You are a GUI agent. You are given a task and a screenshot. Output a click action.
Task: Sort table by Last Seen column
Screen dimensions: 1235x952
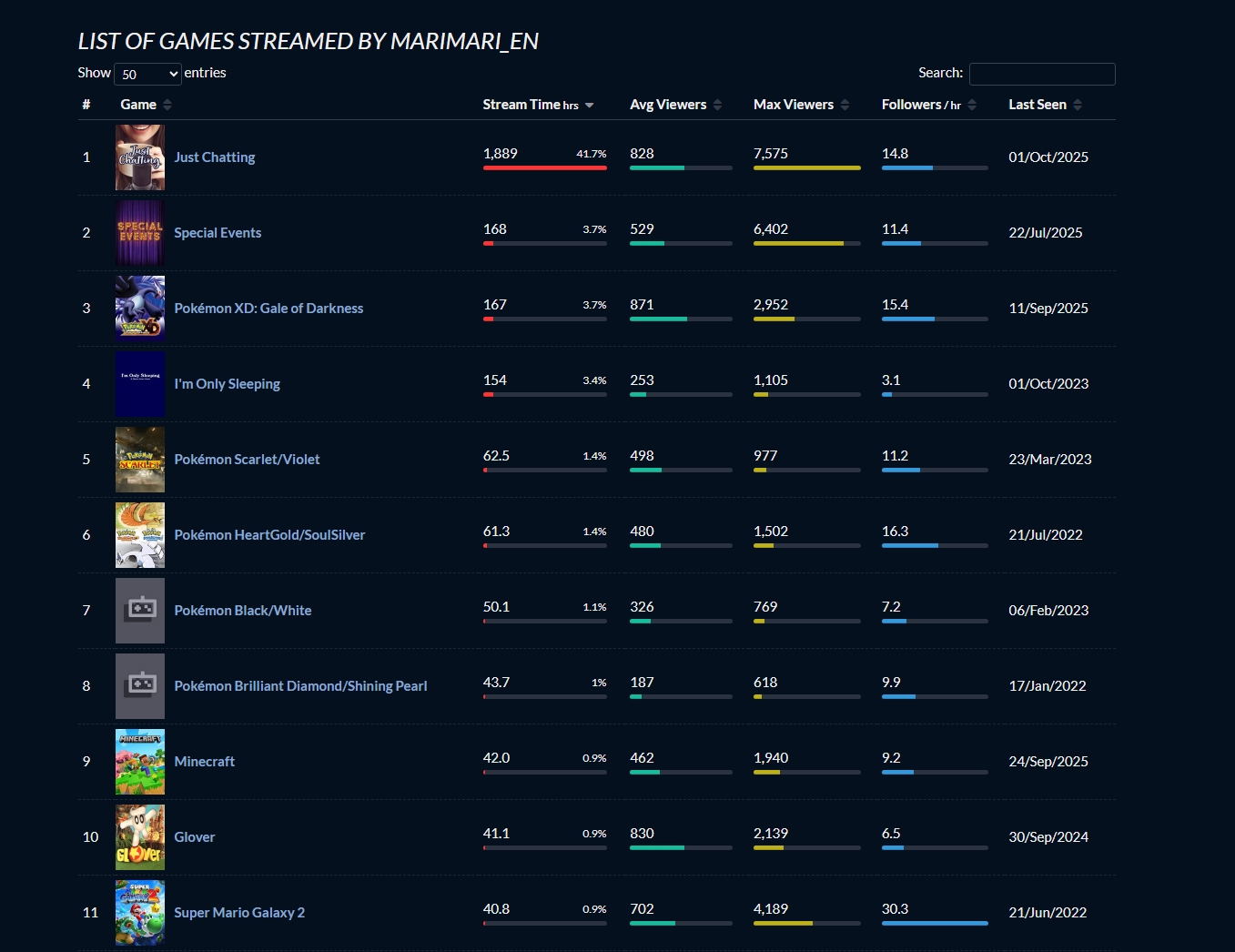(x=1045, y=105)
